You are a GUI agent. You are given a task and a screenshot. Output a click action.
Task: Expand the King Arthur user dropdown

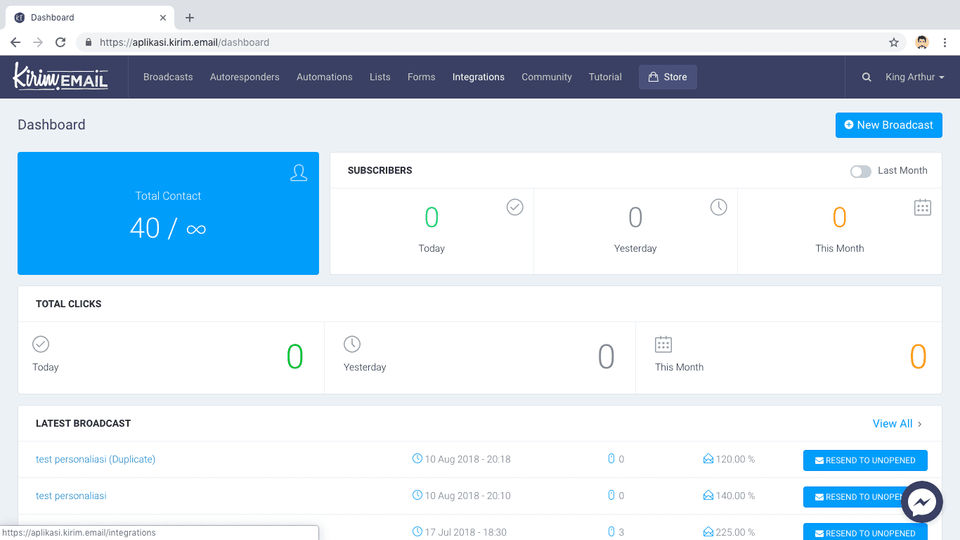click(x=915, y=77)
